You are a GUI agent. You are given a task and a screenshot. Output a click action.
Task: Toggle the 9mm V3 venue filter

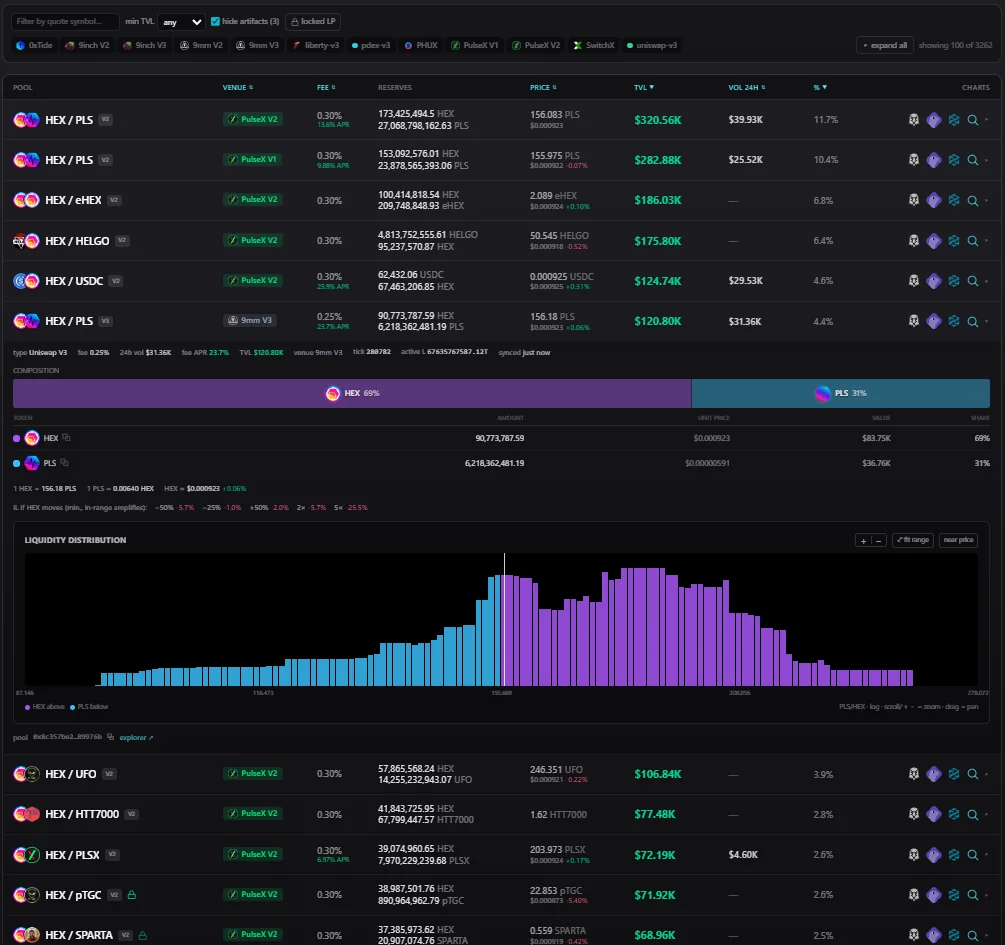coord(257,46)
